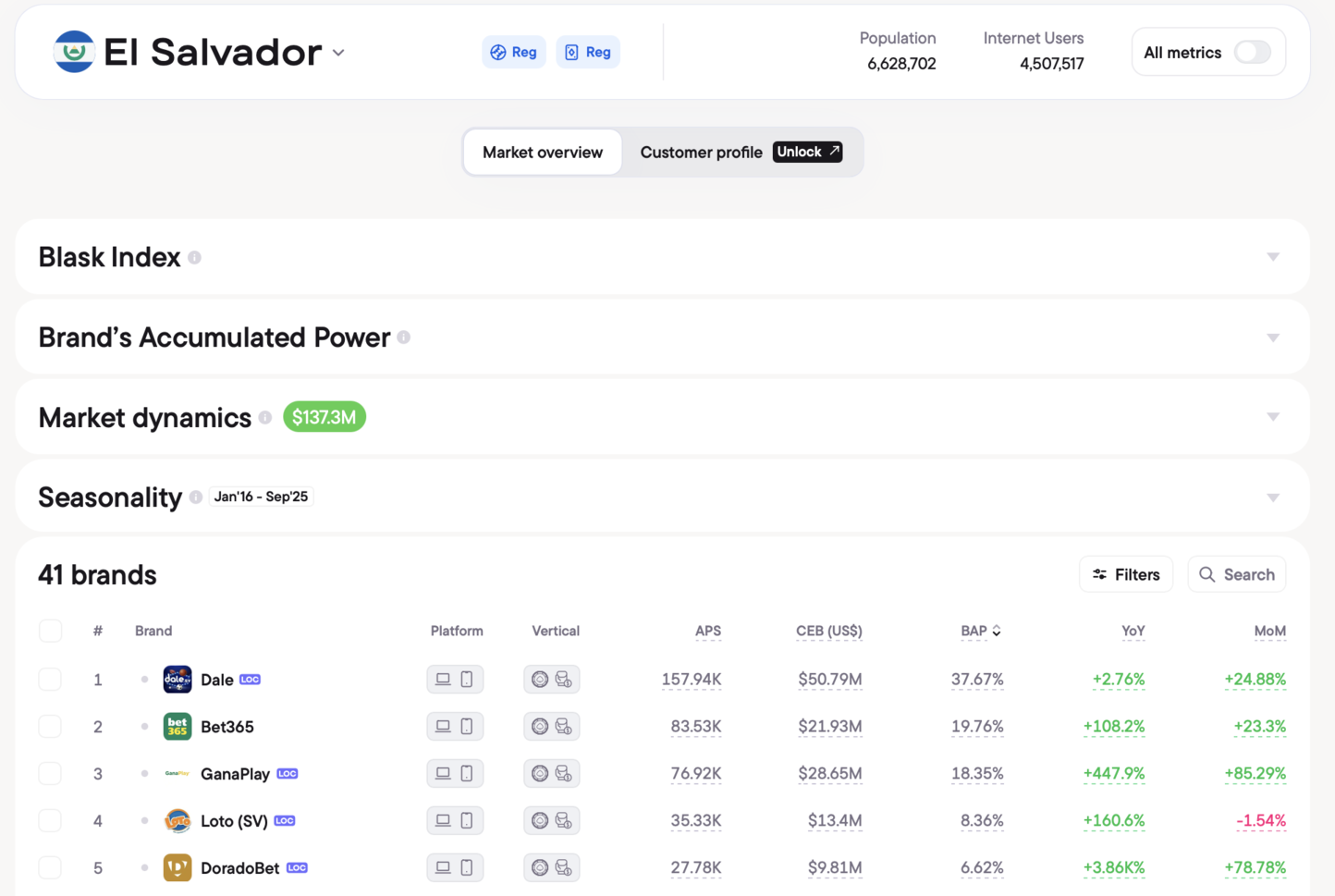Open the Customer profile tab
1335x896 pixels.
(x=701, y=153)
